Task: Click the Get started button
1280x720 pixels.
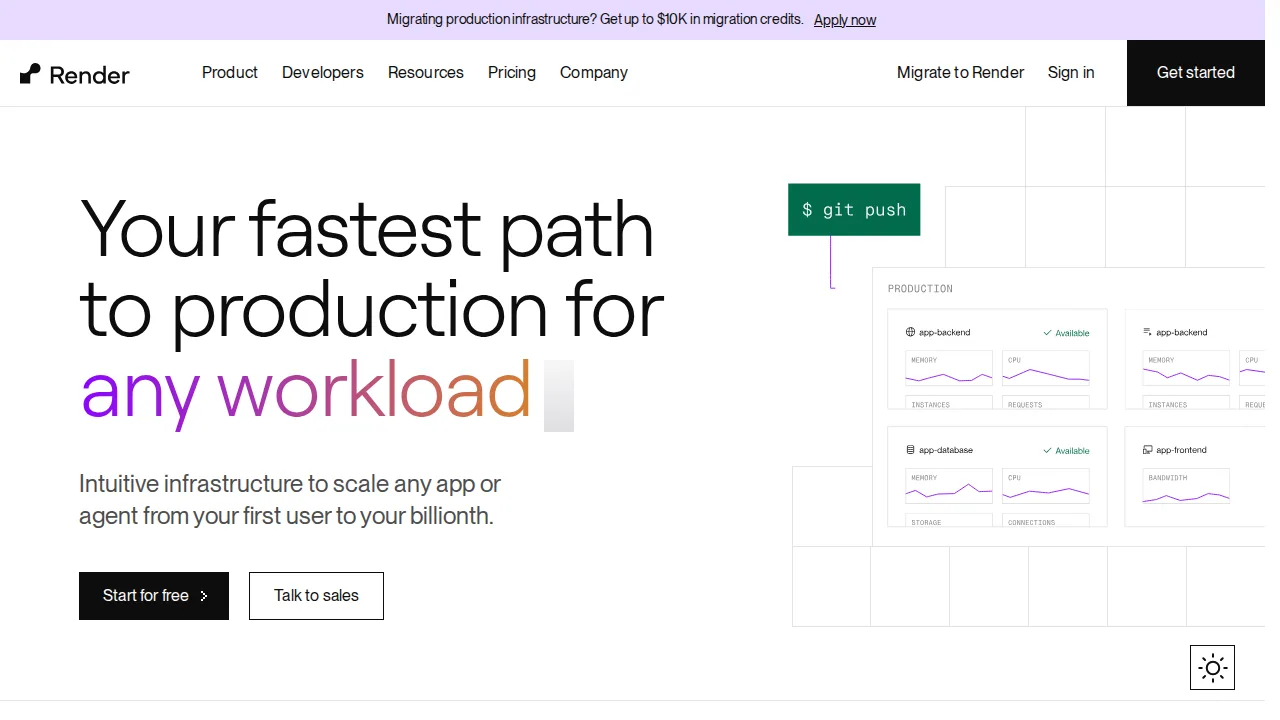Action: coord(1196,73)
